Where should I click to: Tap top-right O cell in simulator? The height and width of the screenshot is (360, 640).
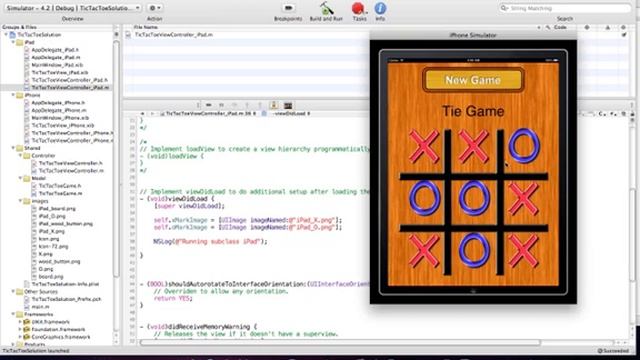click(524, 146)
